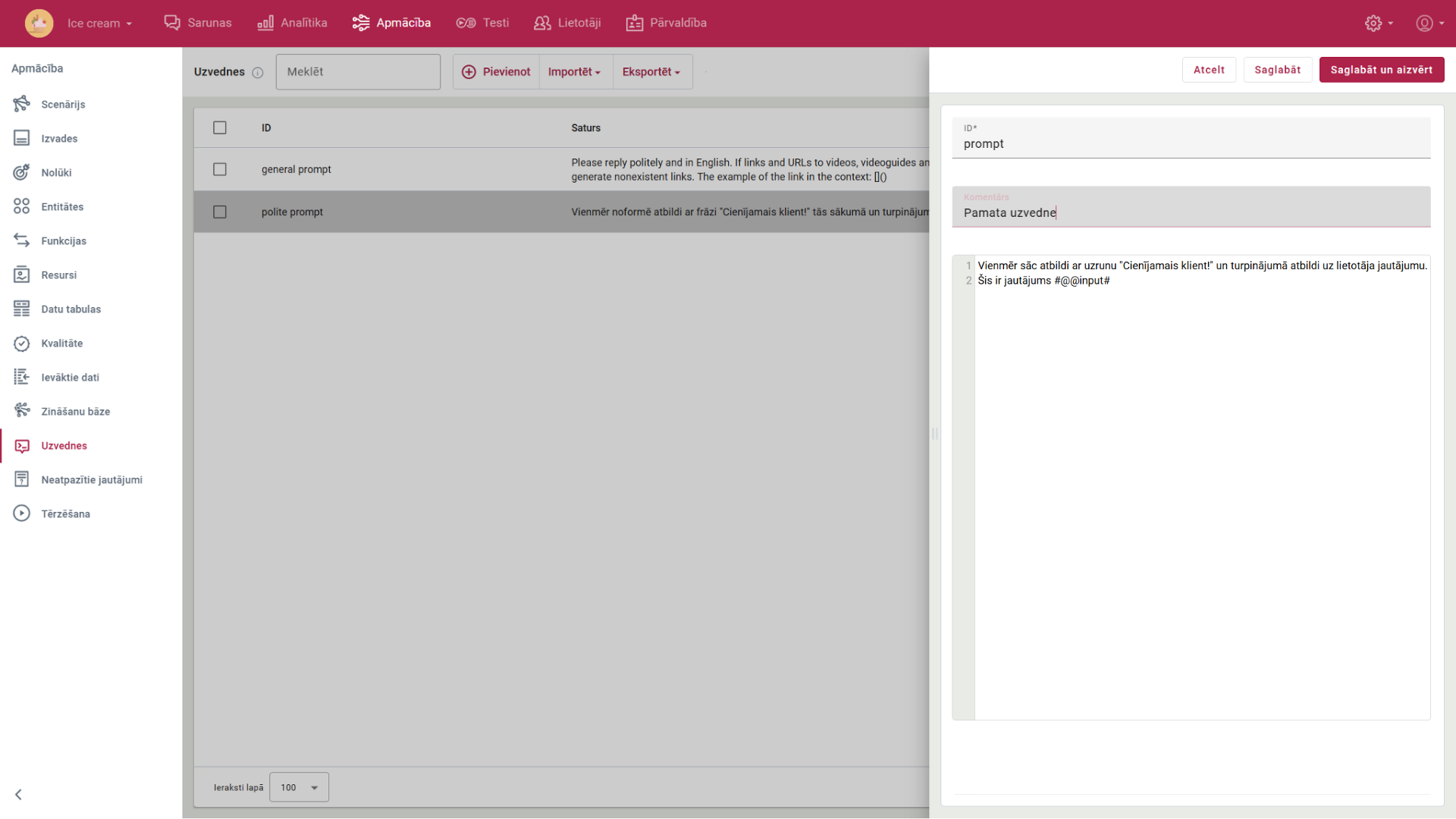The width and height of the screenshot is (1456, 819).
Task: Open records per page 100 dropdown
Action: pyautogui.click(x=299, y=787)
